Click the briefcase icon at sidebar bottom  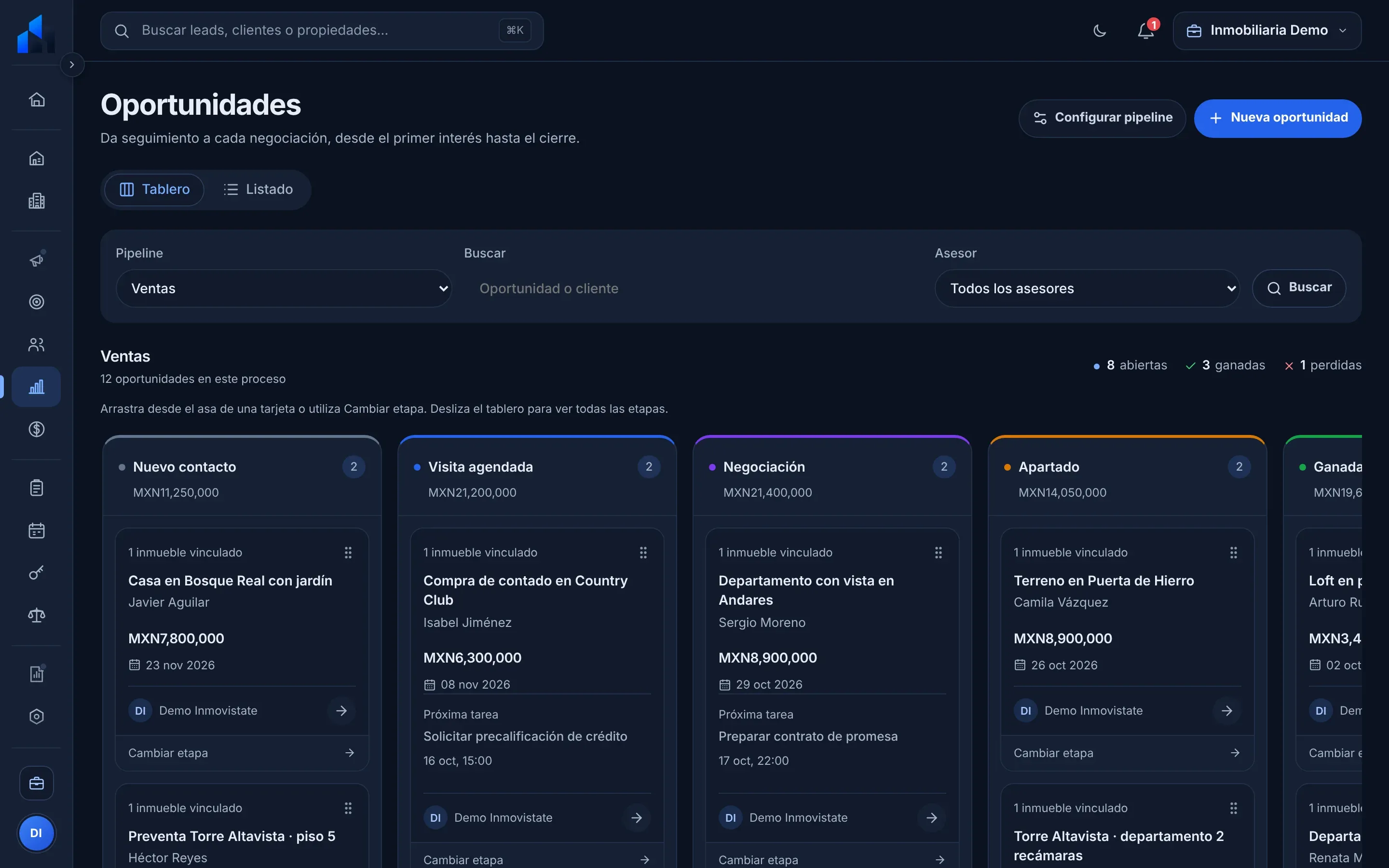(x=37, y=783)
